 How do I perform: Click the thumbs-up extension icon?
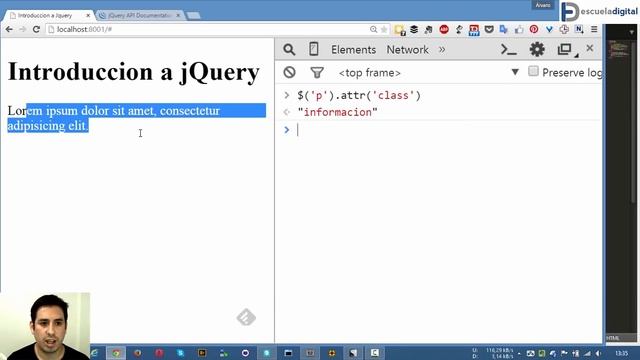pos(519,29)
